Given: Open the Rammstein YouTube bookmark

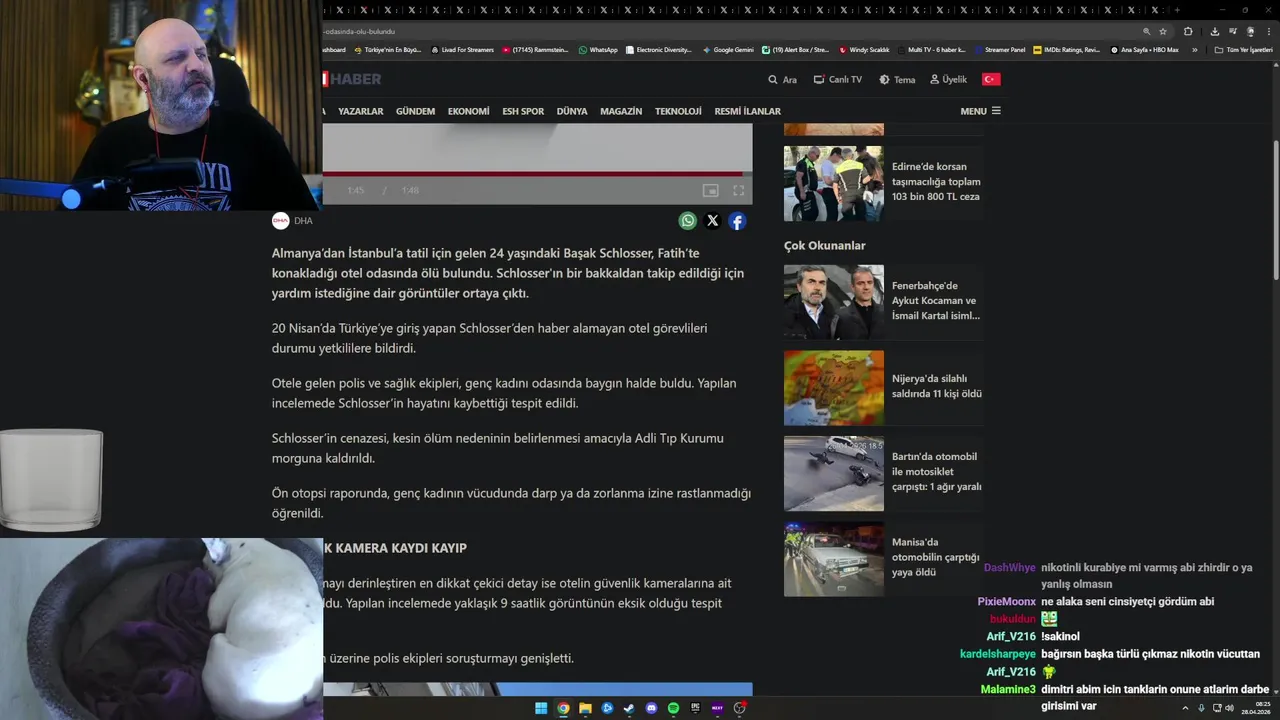Looking at the screenshot, I should click(535, 49).
